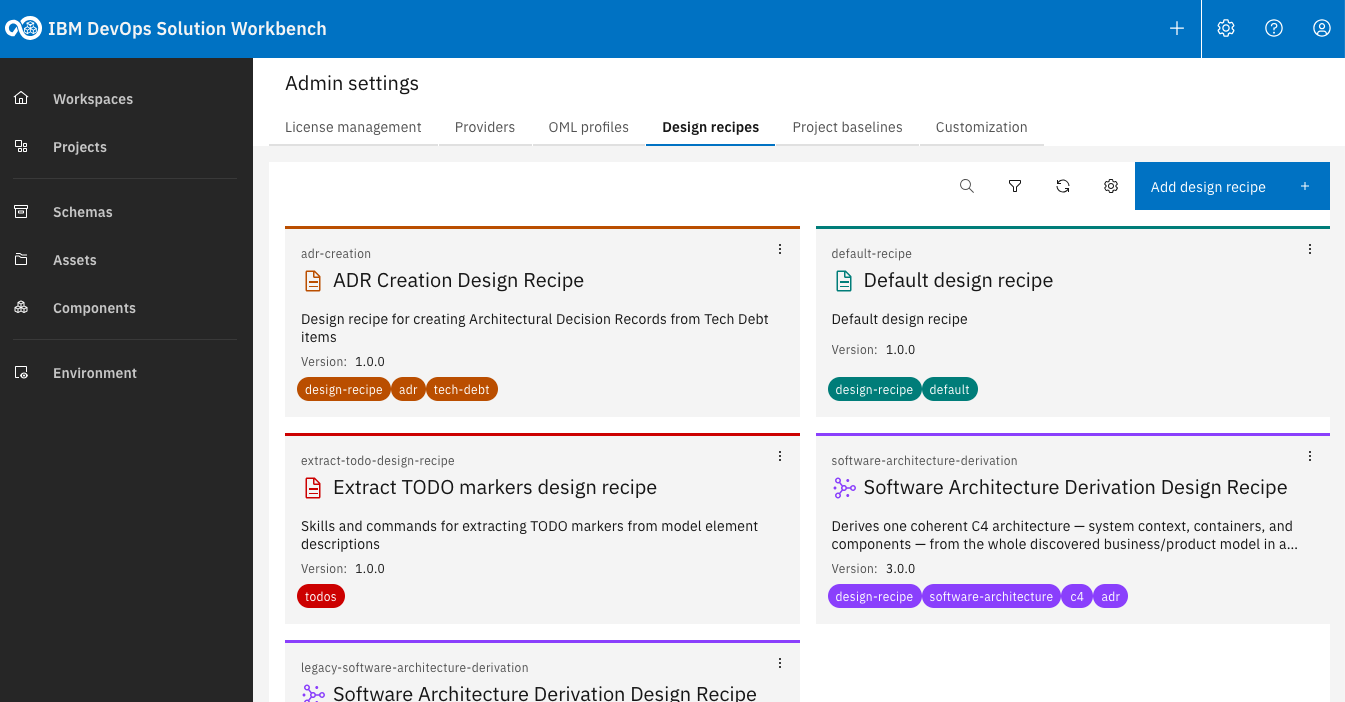Open the settings gear in top header

1226,29
